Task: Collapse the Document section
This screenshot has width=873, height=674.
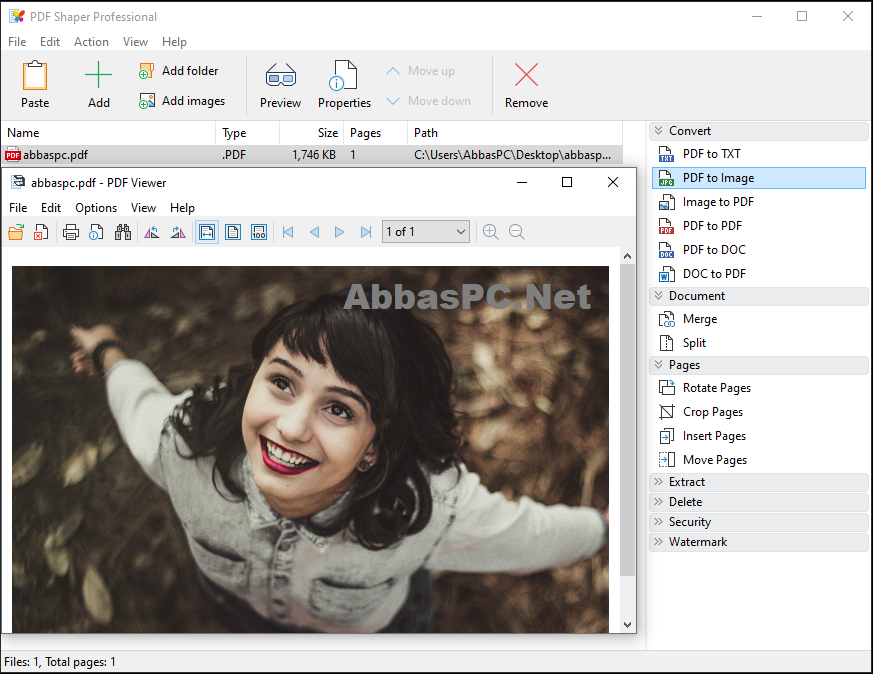Action: point(758,296)
